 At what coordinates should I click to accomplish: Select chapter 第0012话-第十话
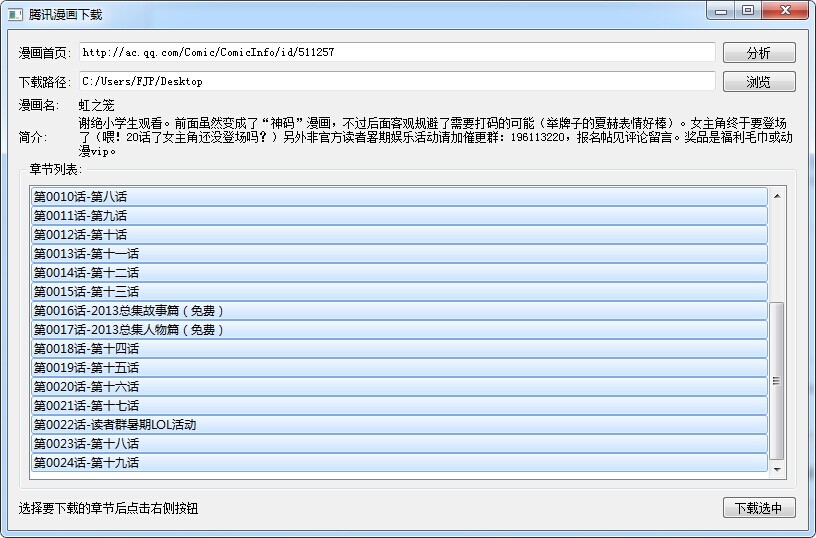(x=399, y=235)
